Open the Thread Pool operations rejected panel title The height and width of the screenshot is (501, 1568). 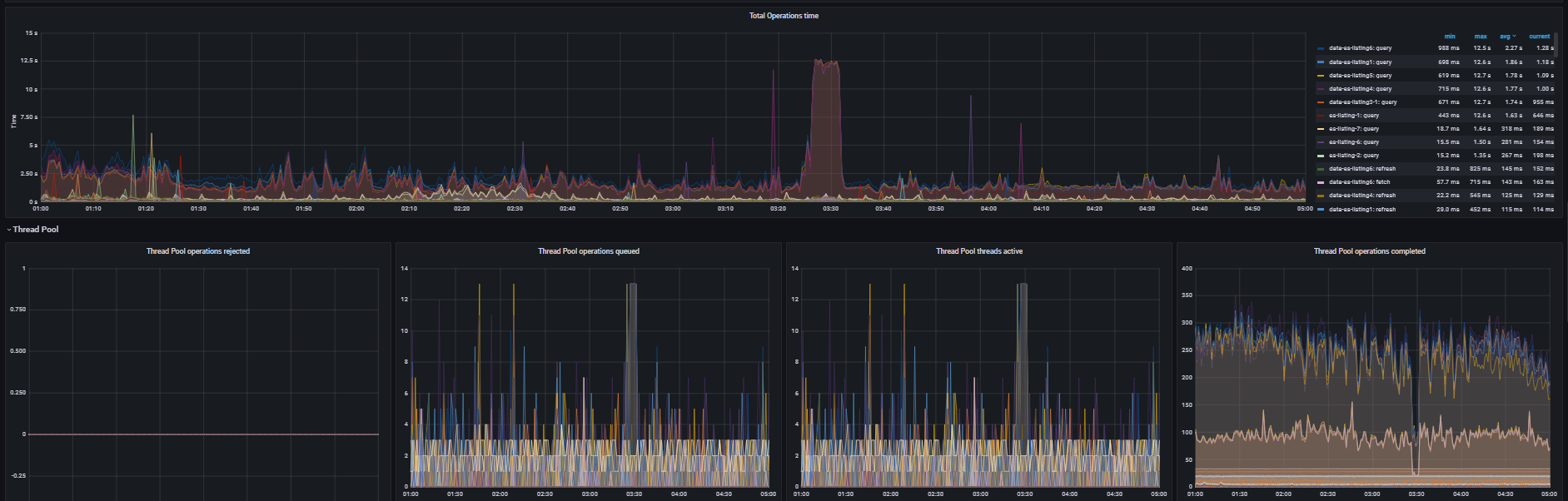(198, 251)
